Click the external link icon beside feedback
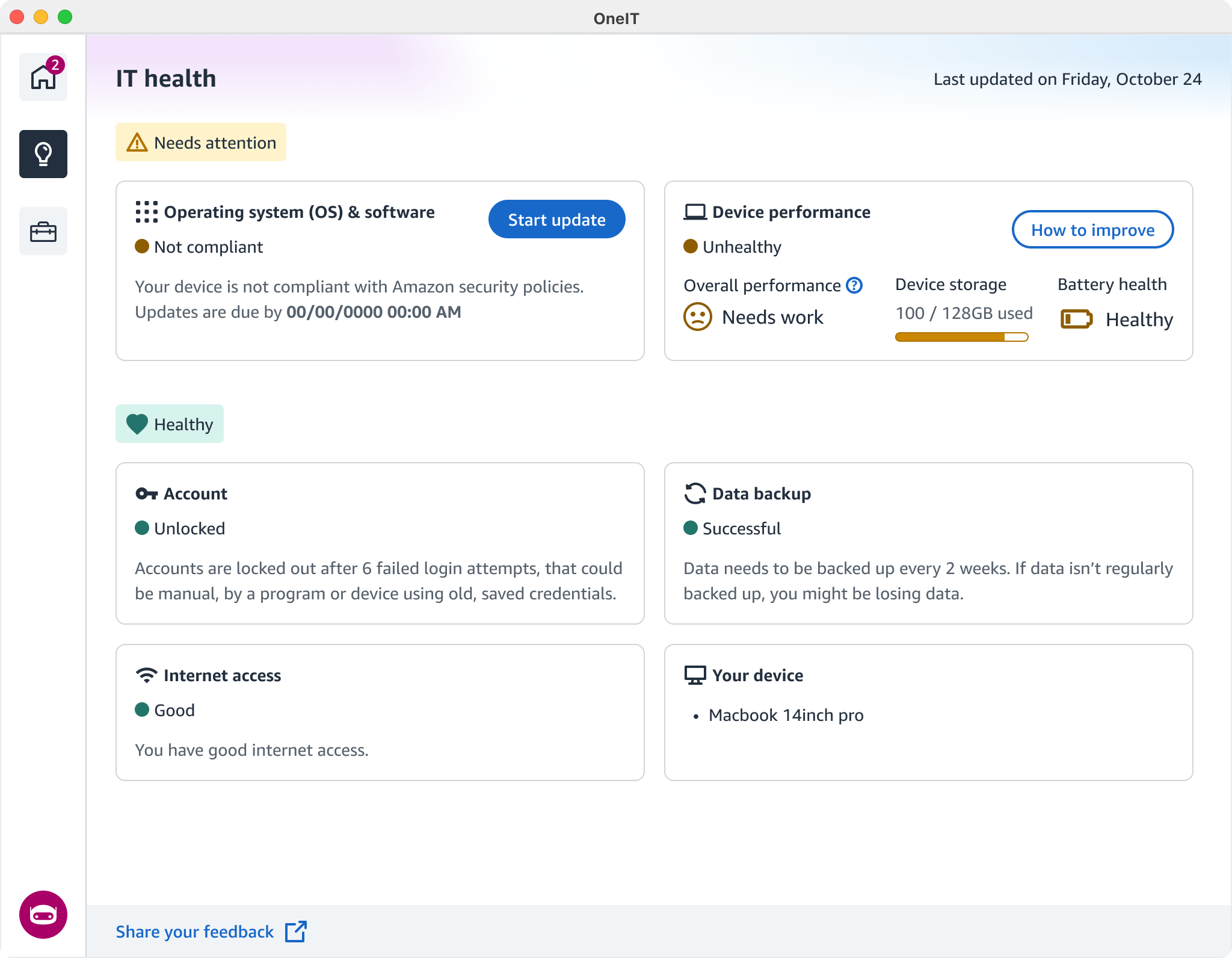 296,932
